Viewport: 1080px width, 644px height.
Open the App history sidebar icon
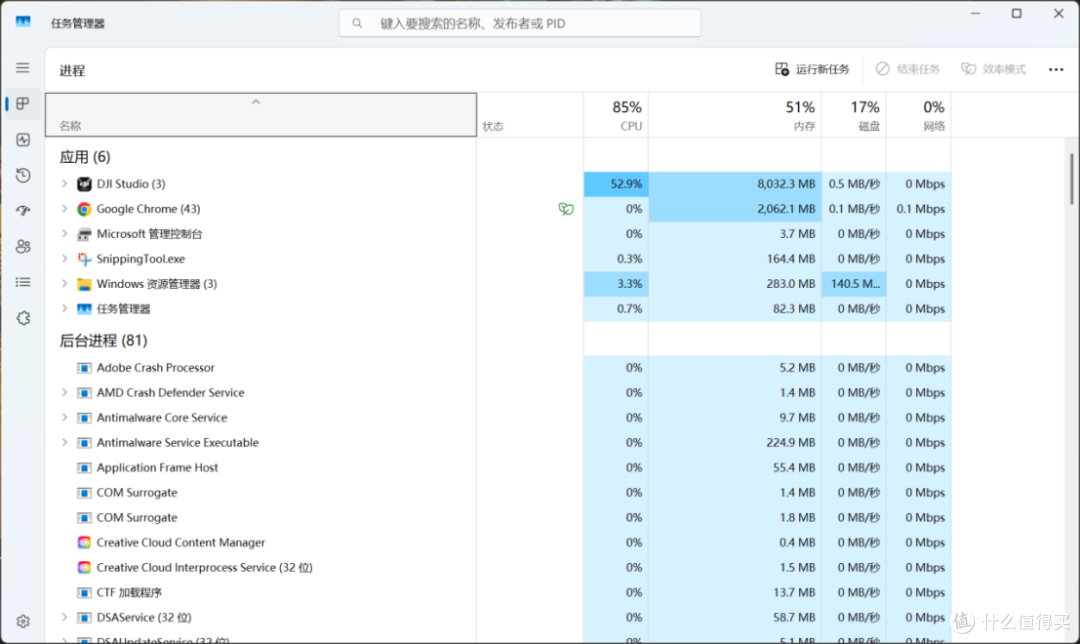pyautogui.click(x=23, y=175)
